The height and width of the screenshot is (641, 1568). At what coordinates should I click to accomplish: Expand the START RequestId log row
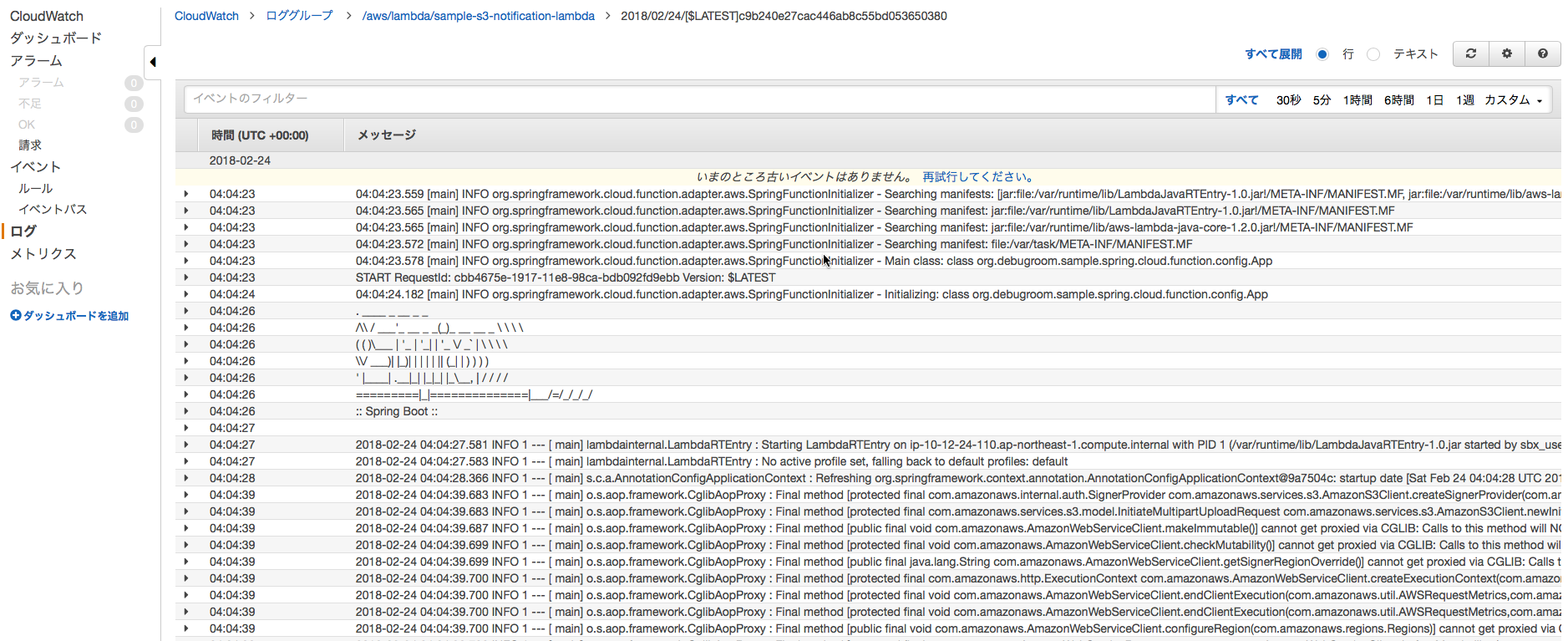(x=186, y=277)
